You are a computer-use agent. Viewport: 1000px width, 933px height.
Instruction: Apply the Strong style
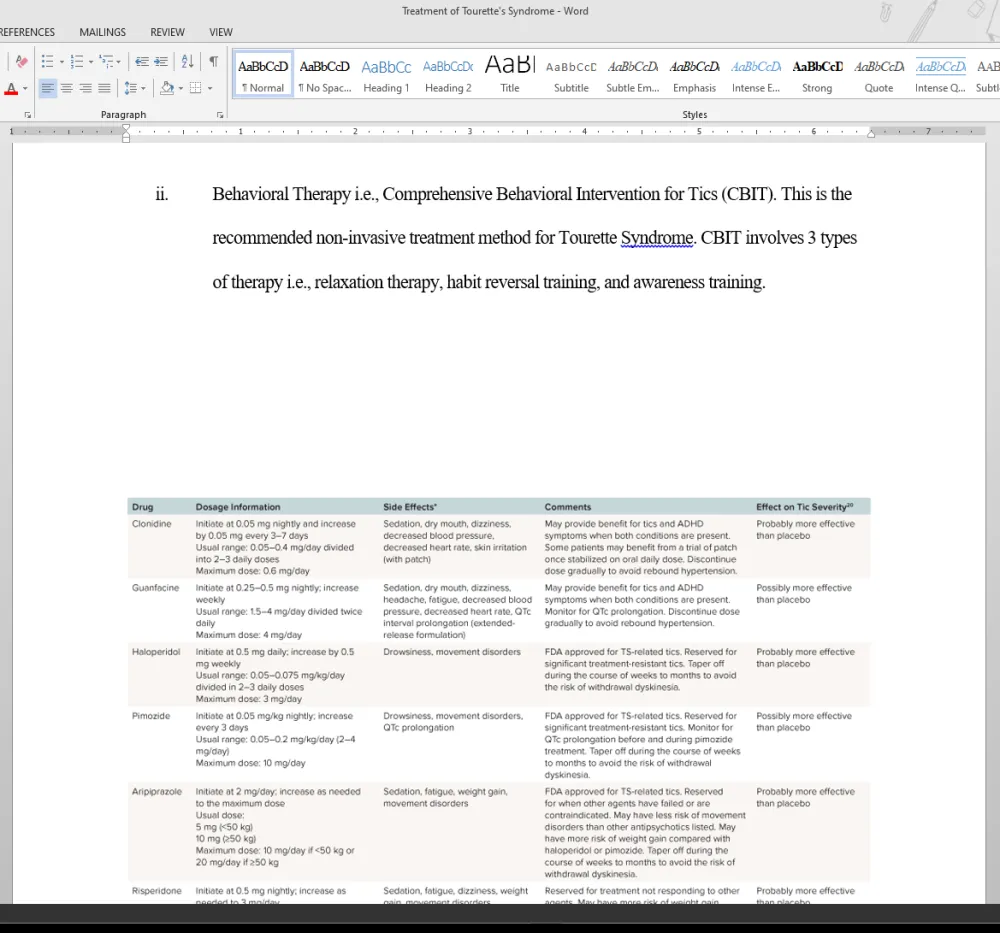817,74
